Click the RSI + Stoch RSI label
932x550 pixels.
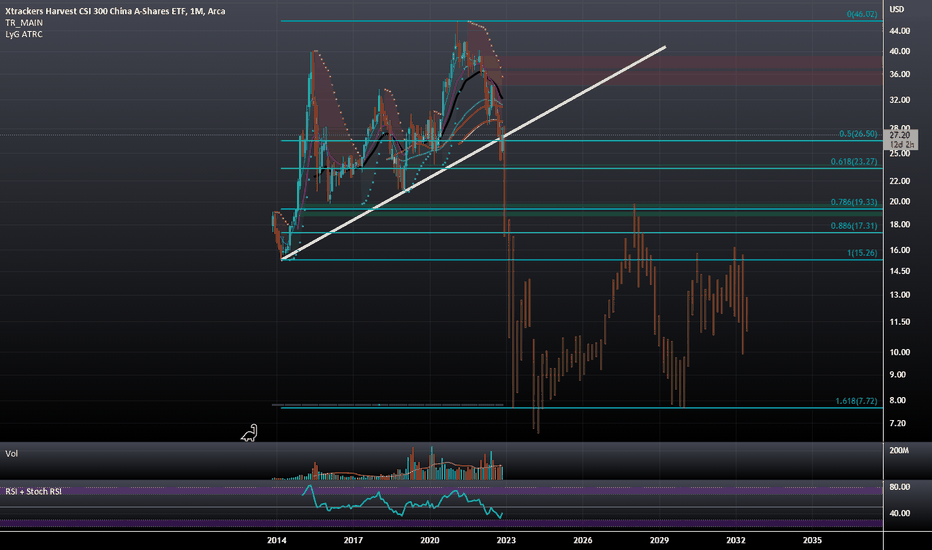(x=33, y=491)
